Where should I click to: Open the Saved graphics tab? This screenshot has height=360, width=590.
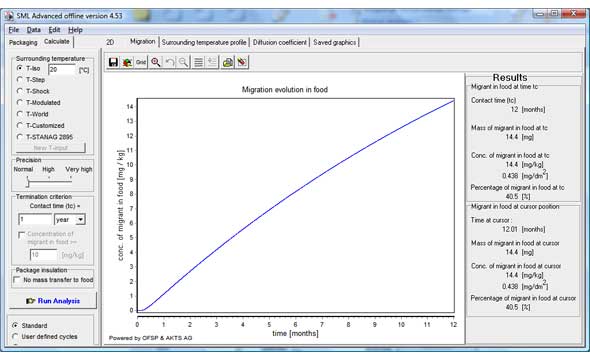(x=335, y=43)
